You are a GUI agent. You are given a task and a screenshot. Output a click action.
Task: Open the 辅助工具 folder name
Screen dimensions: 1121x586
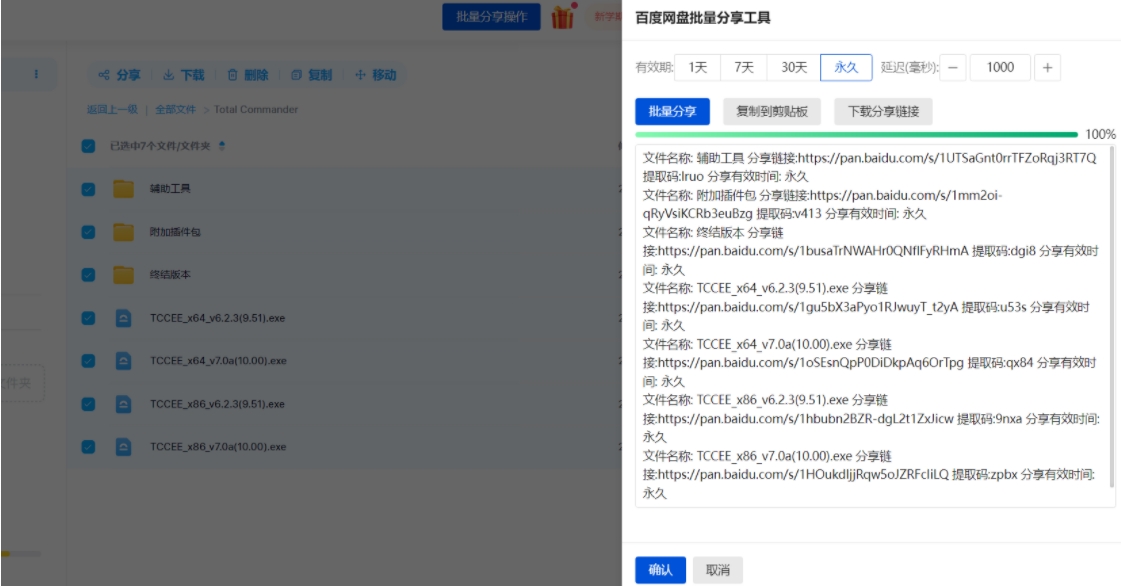coord(170,189)
